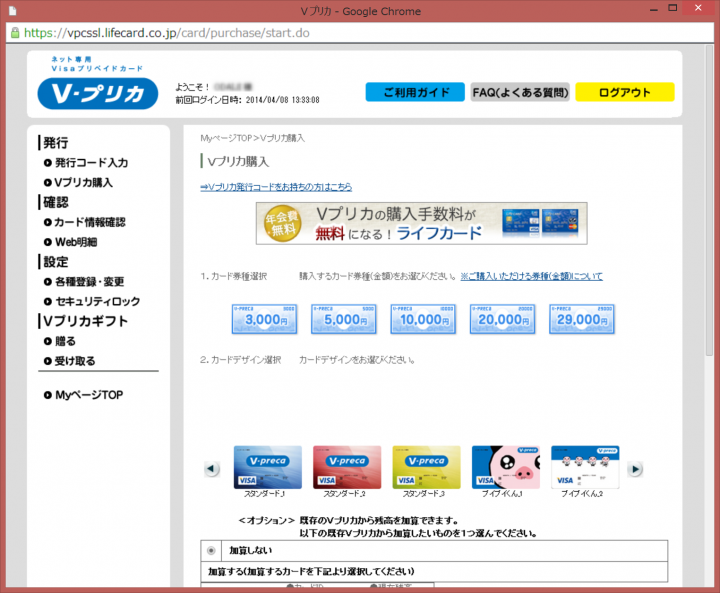Select red スタンダード_2 card design

[x=347, y=467]
